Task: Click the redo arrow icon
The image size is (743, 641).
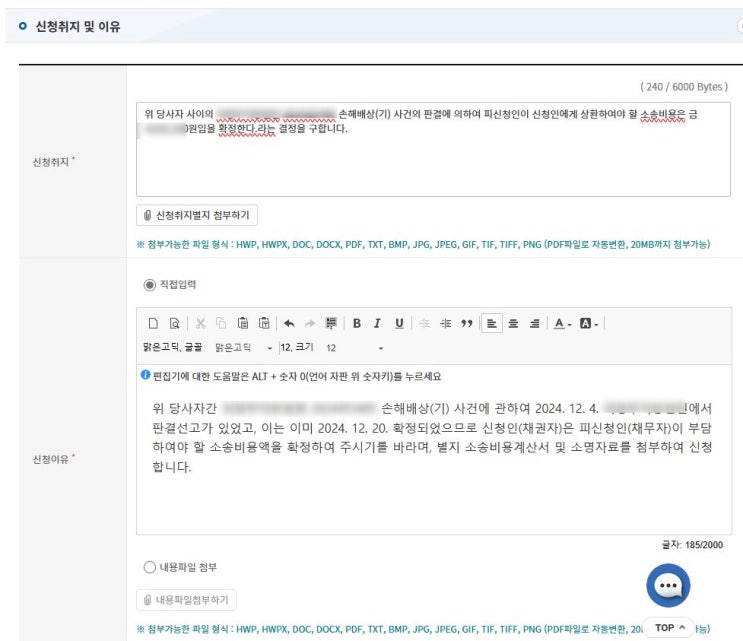Action: [310, 323]
